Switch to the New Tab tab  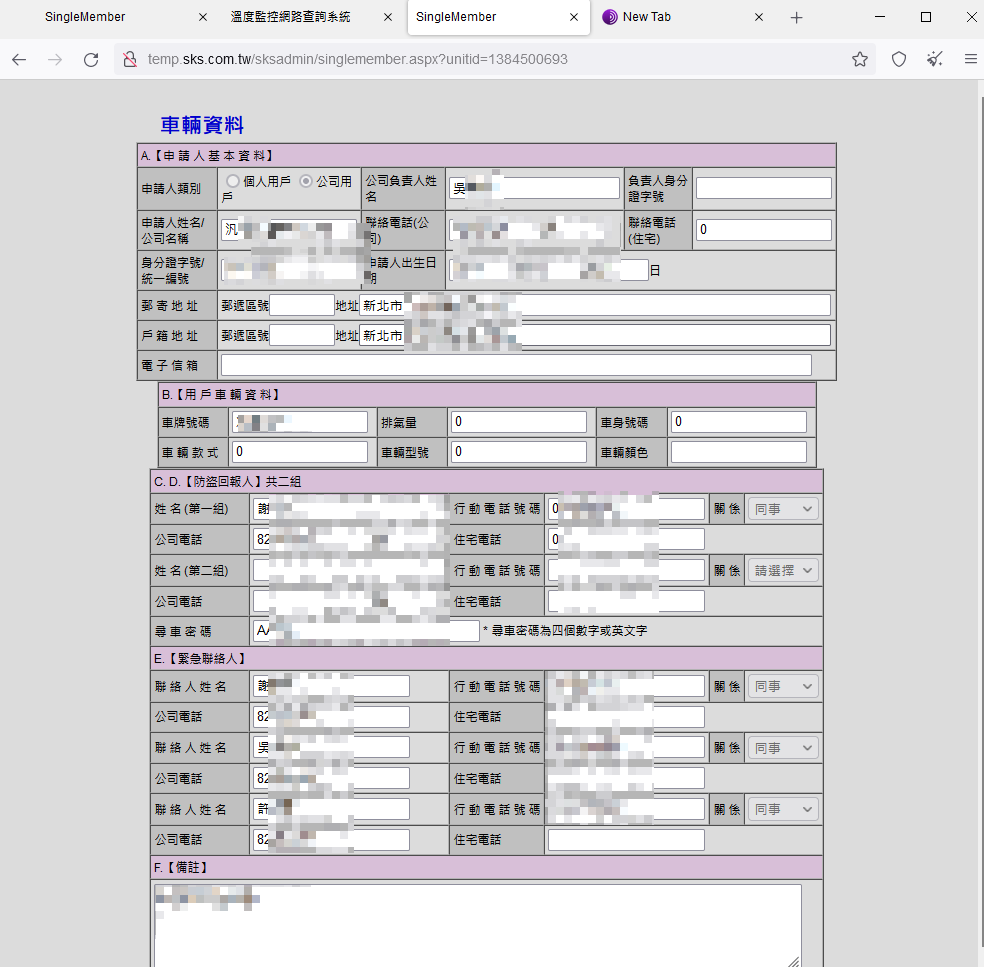click(x=681, y=17)
